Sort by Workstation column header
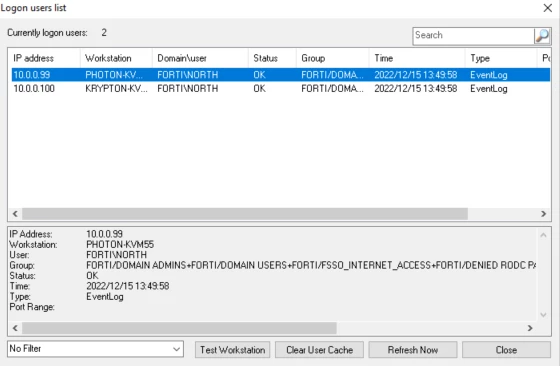Screen dimensions: 560x366 (x=116, y=58)
